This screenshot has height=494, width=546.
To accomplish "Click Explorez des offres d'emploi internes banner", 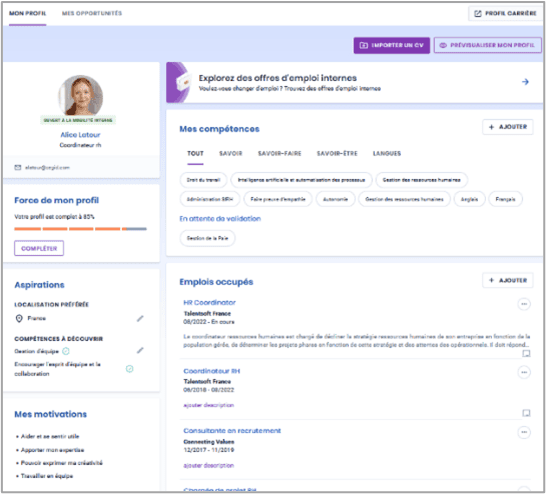I will click(x=354, y=83).
